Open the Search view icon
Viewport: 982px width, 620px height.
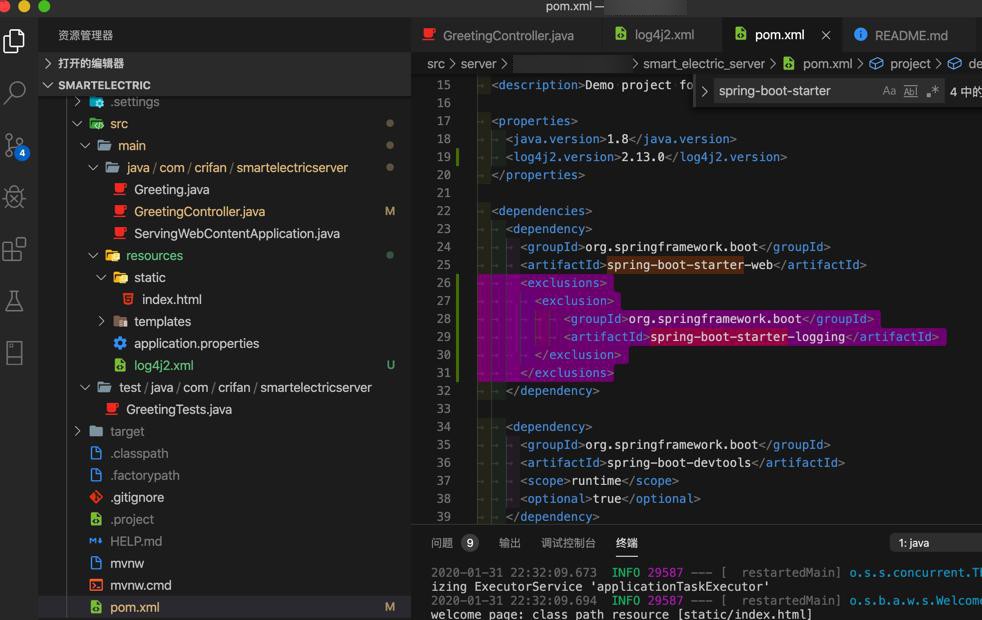[15, 93]
